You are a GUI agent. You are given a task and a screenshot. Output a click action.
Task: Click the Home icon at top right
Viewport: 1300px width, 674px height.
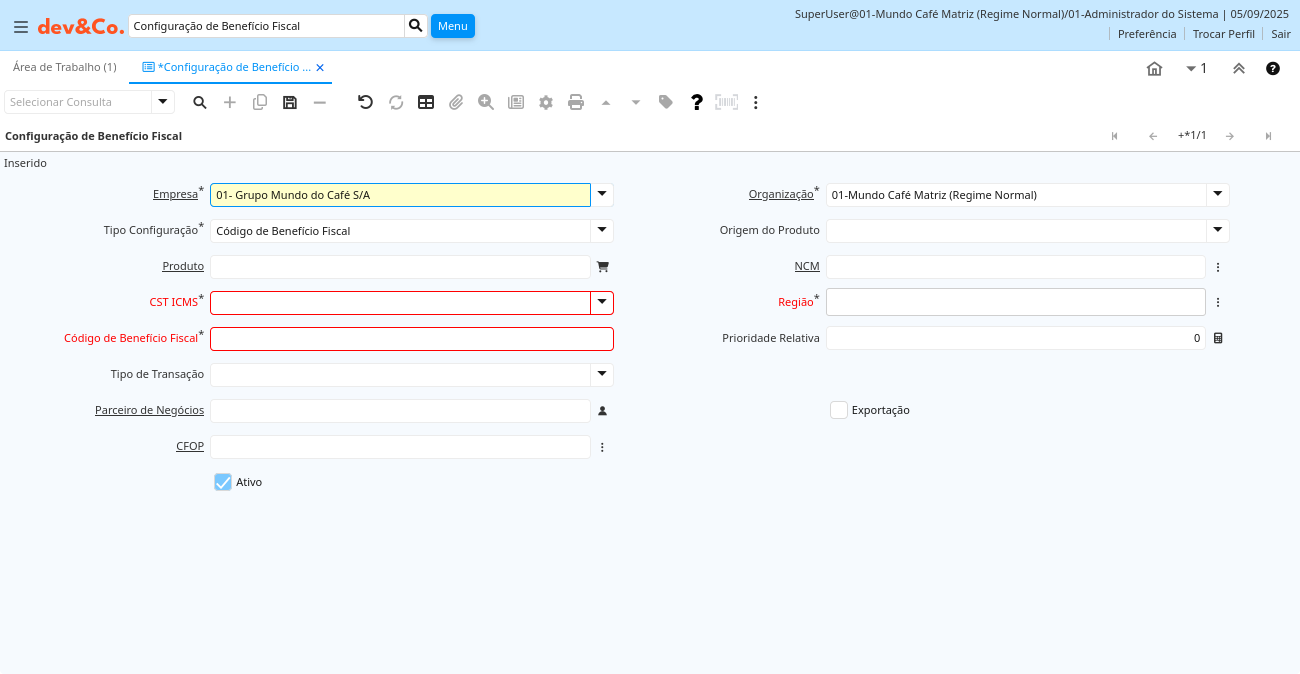click(x=1154, y=69)
